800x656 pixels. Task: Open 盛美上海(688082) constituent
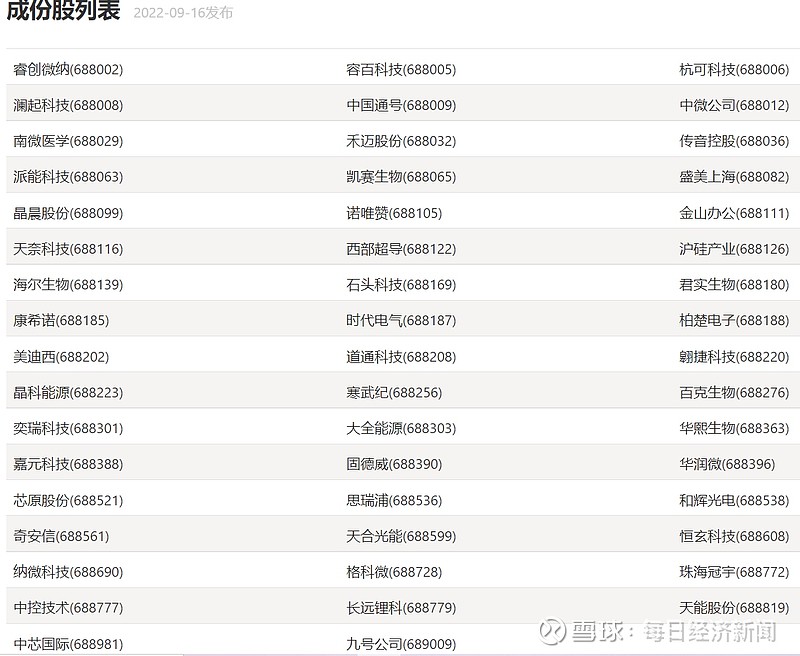734,176
